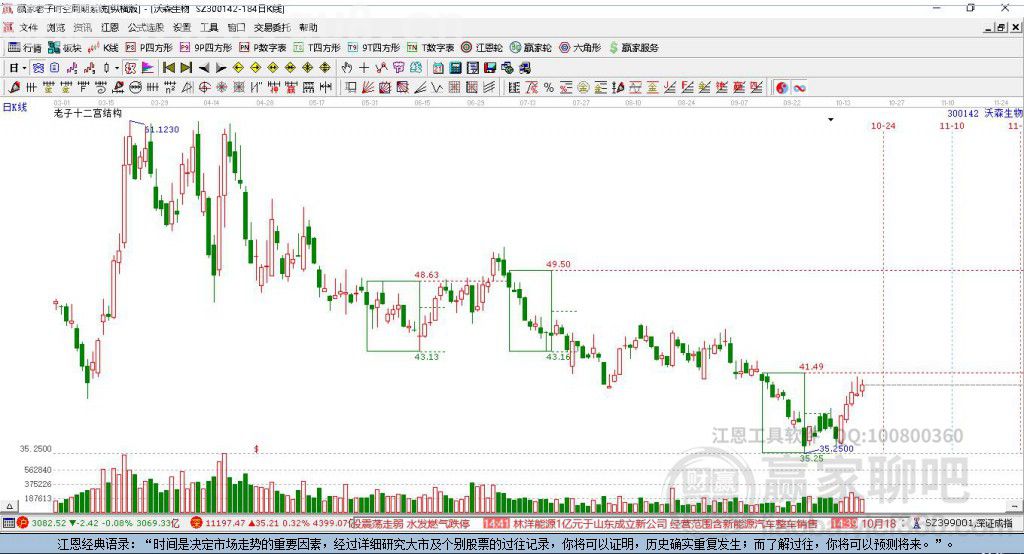The height and width of the screenshot is (554, 1024).
Task: Open T四方形 tool
Action: tap(317, 48)
